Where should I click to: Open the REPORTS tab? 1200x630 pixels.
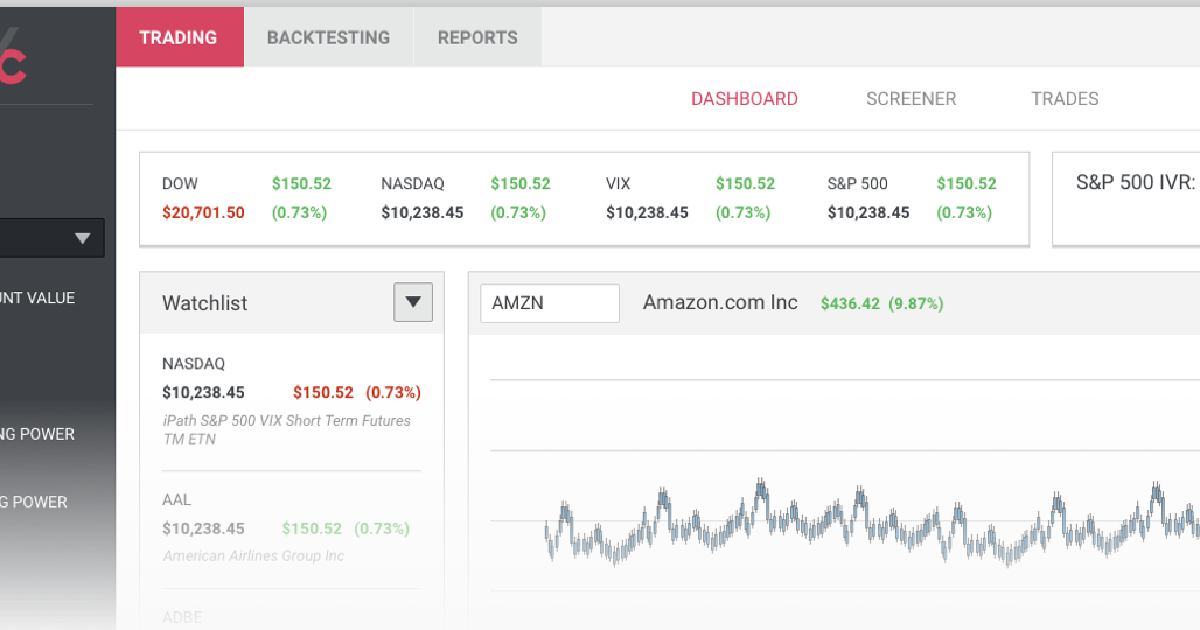[477, 37]
